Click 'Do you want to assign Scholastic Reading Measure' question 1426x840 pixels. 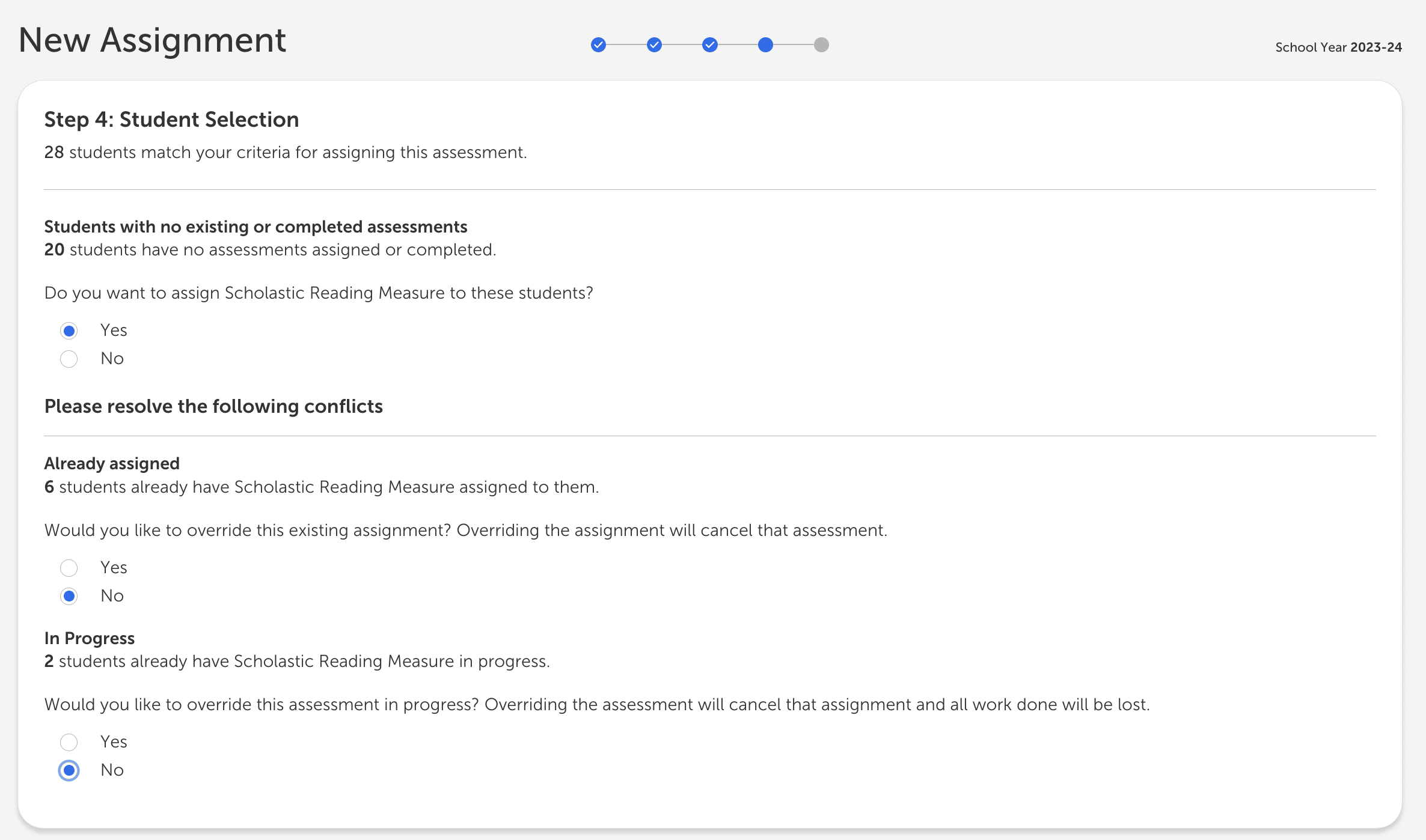319,293
